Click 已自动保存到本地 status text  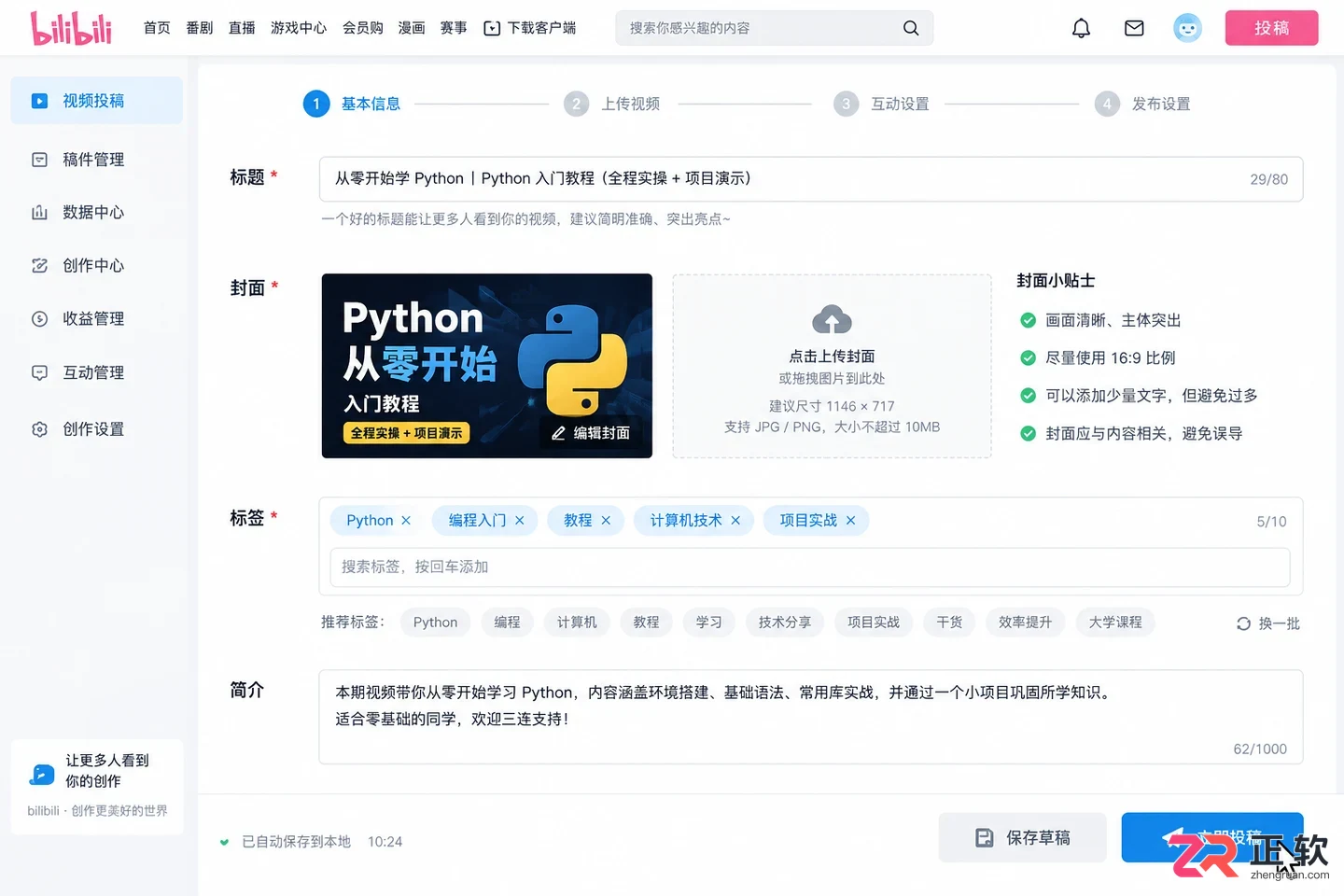[x=297, y=842]
